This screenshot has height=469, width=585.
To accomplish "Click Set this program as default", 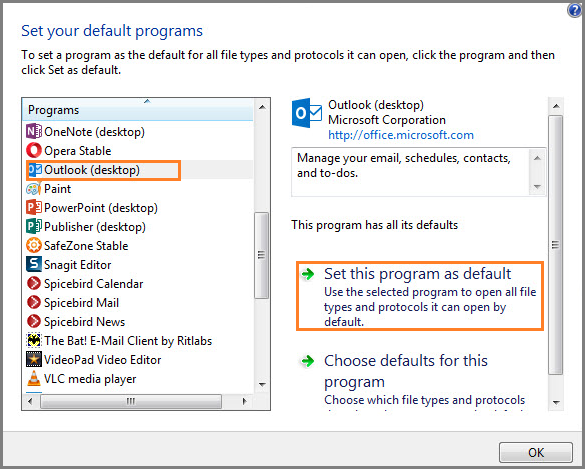I will point(419,296).
